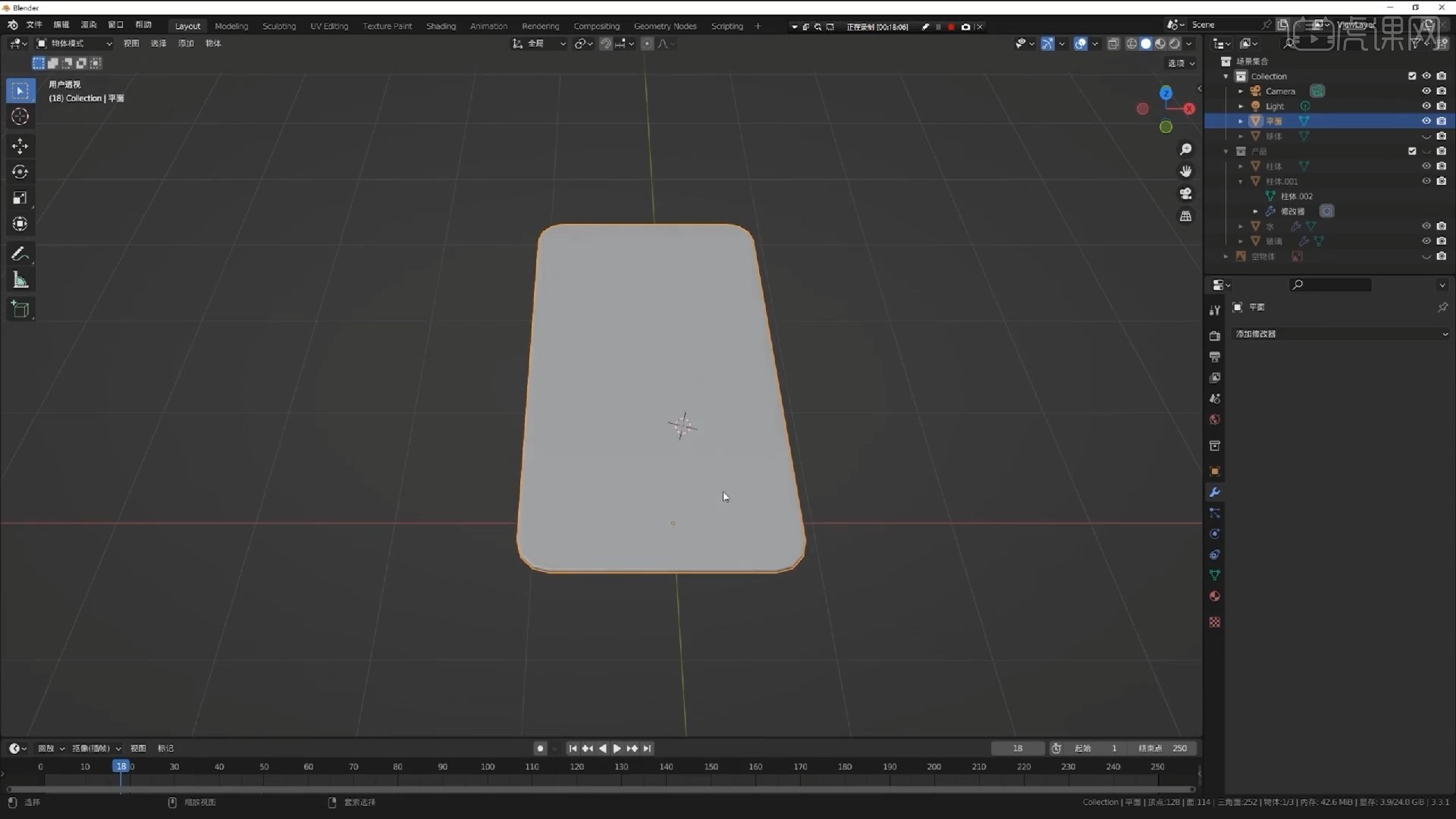
Task: Open the Particles properties tab
Action: [1215, 513]
